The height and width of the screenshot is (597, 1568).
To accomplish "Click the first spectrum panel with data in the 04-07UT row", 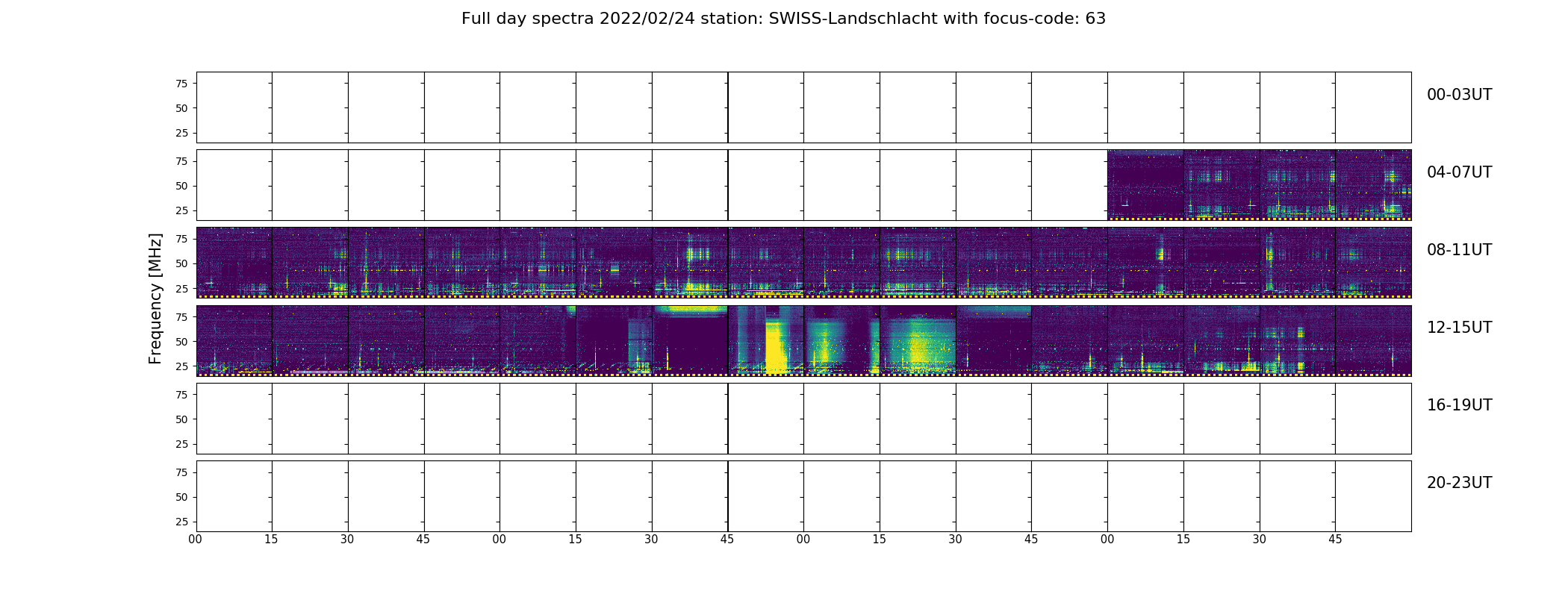I will point(1145,184).
